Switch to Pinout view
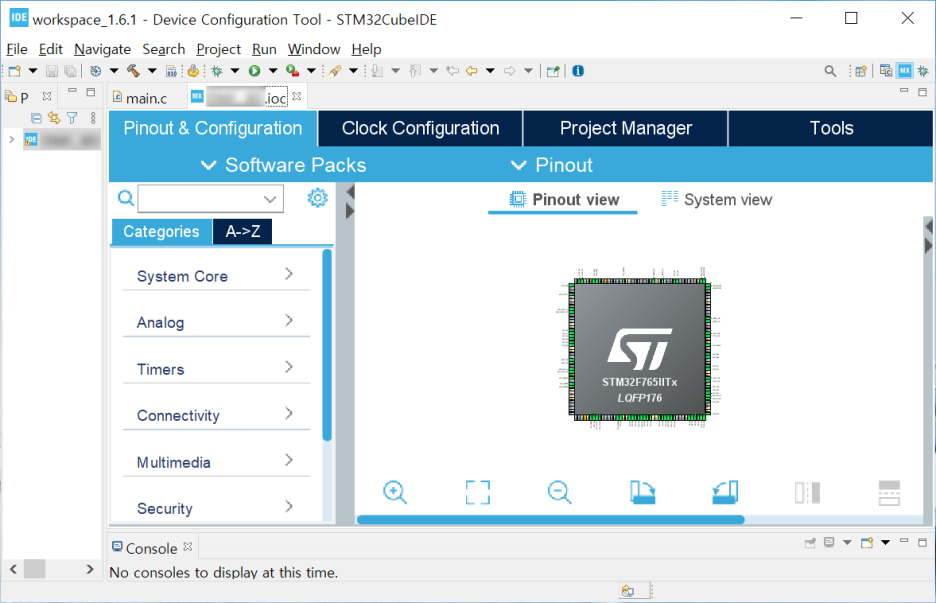Screen dimensions: 936x603 point(564,199)
